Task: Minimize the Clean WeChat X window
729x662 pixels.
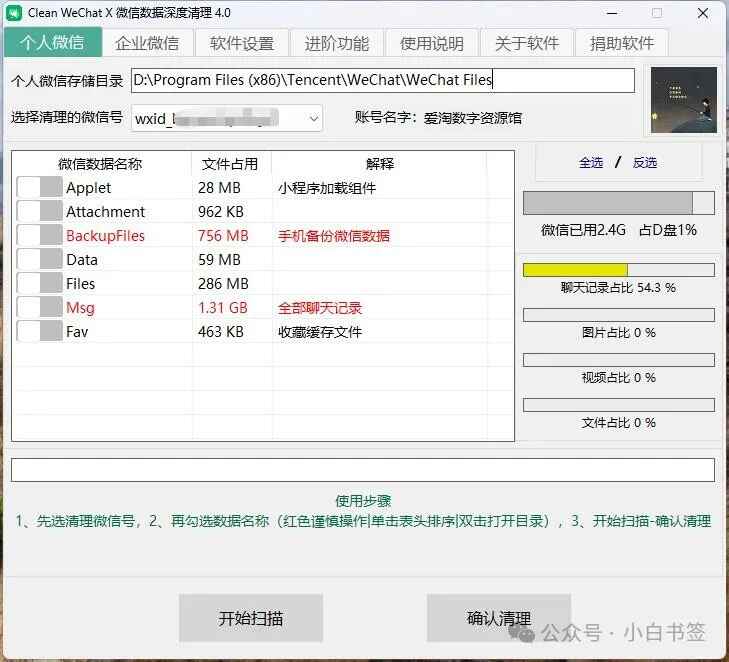Action: (x=612, y=13)
